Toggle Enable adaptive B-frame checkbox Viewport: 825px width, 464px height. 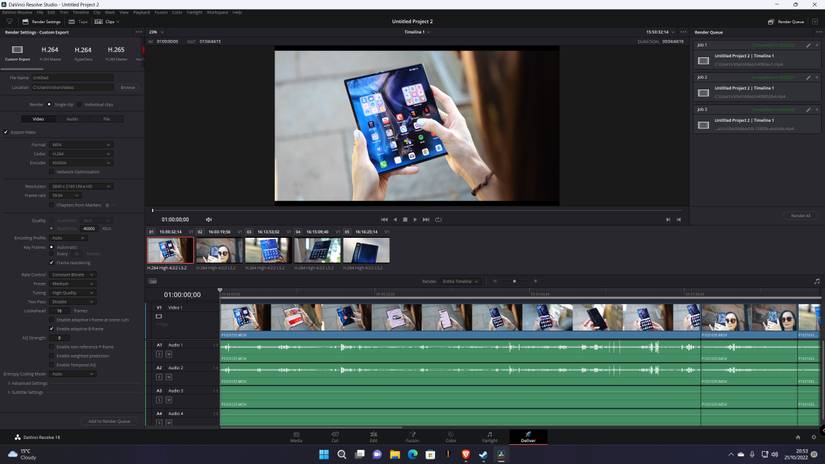52,329
